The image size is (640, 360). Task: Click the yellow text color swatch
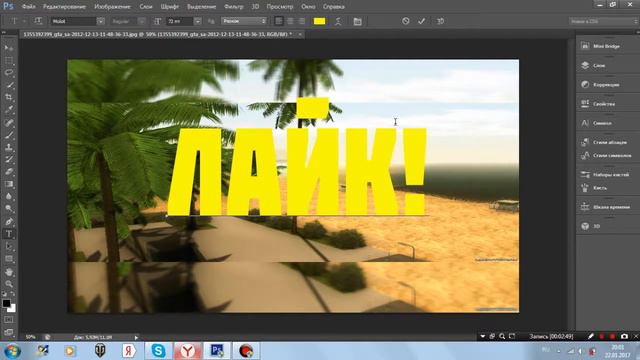[319, 21]
